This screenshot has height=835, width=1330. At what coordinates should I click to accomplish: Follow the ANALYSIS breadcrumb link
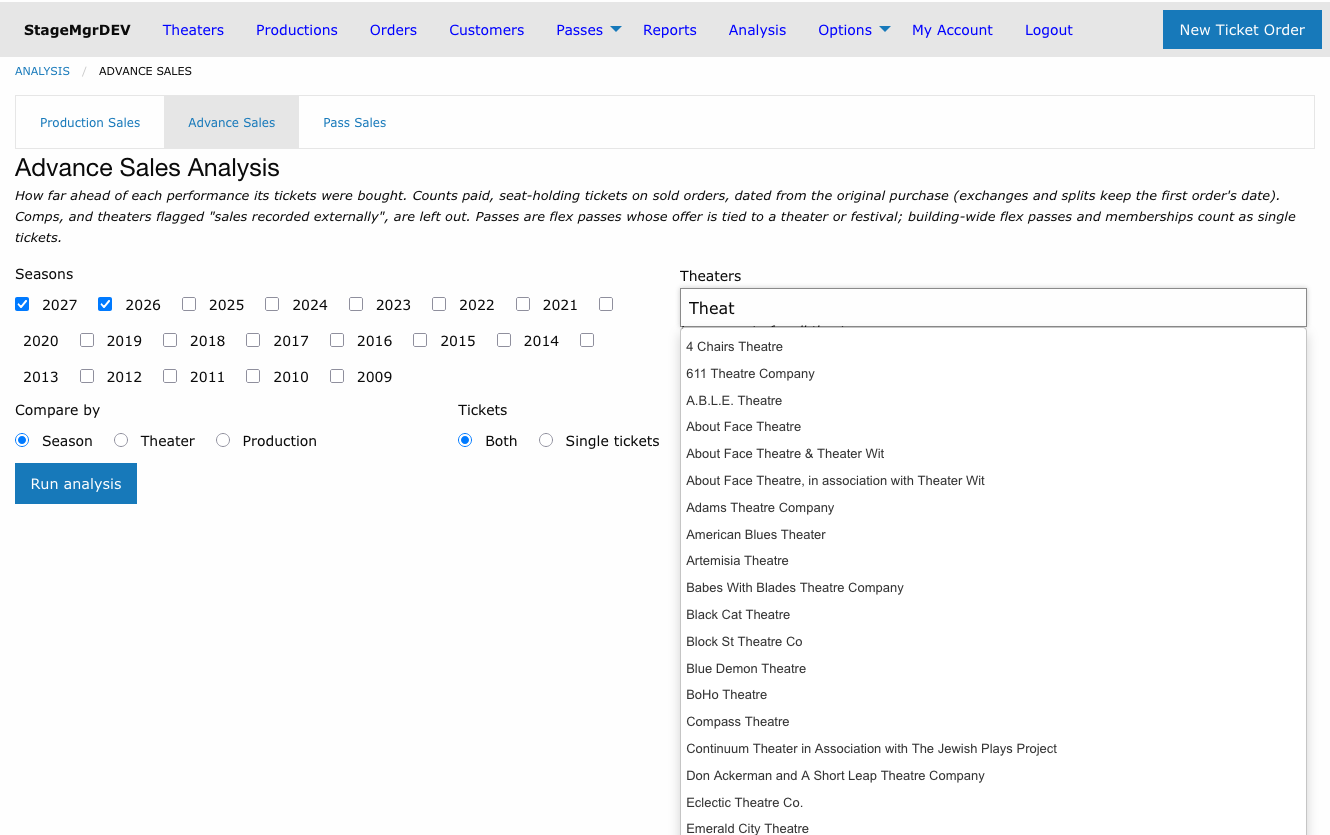pyautogui.click(x=42, y=71)
